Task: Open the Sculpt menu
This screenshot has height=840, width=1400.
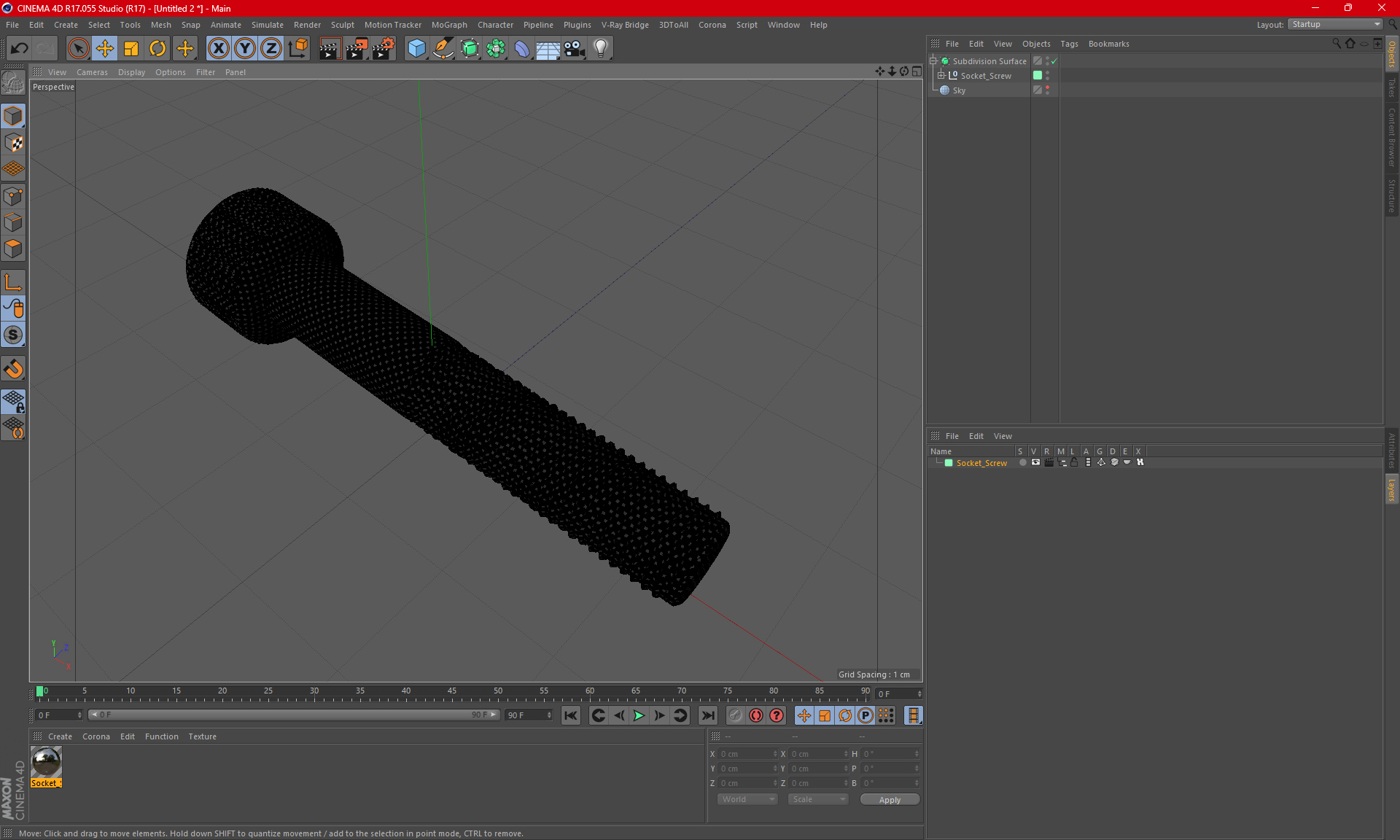Action: 342,25
